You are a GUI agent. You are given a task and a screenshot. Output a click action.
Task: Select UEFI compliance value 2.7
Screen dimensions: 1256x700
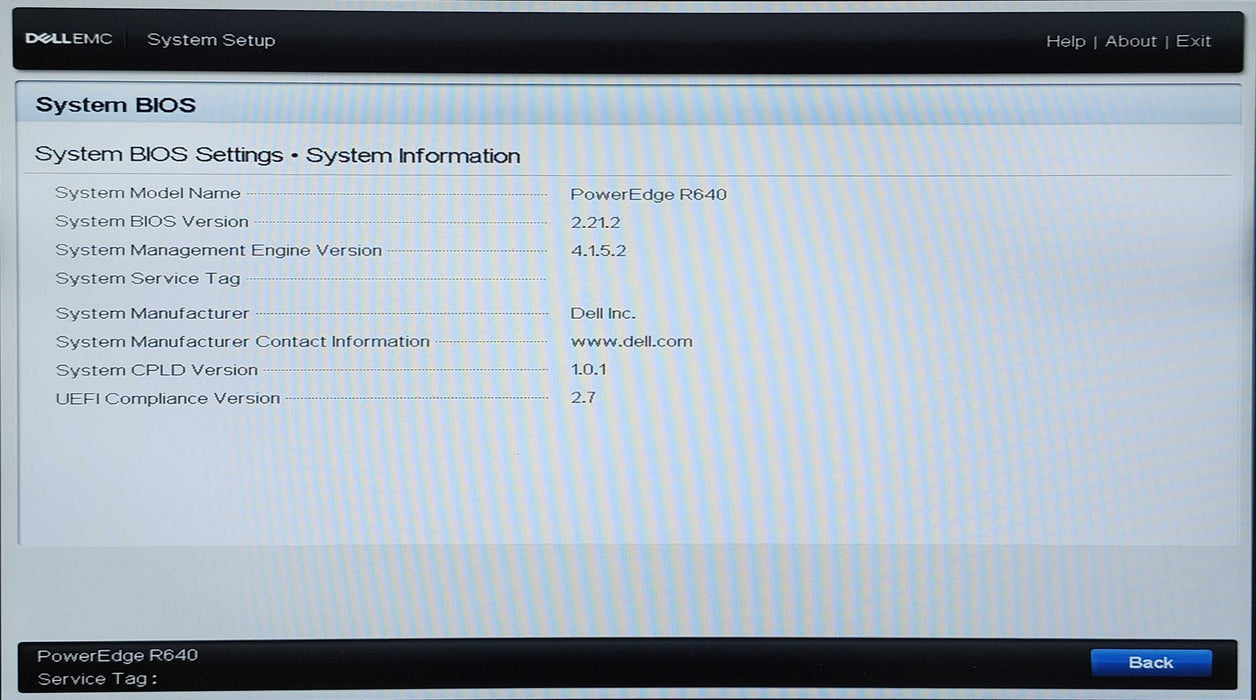[x=583, y=398]
